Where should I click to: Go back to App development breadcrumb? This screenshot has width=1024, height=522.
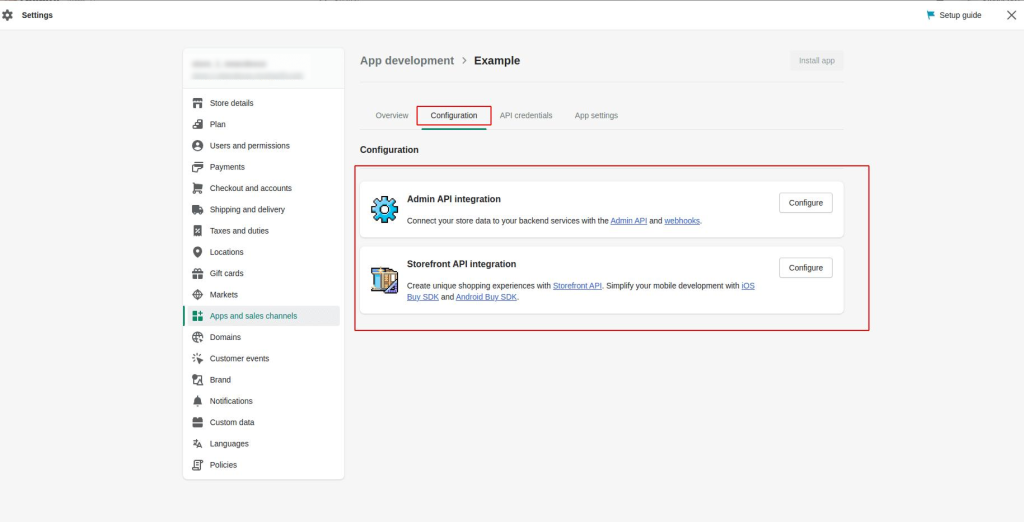(407, 61)
